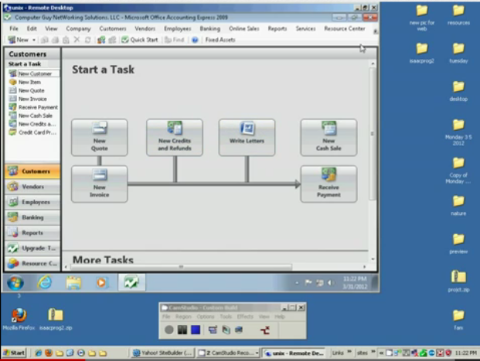Image resolution: width=480 pixels, height=361 pixels.
Task: Click the New Quote flowchart icon
Action: coord(99,137)
